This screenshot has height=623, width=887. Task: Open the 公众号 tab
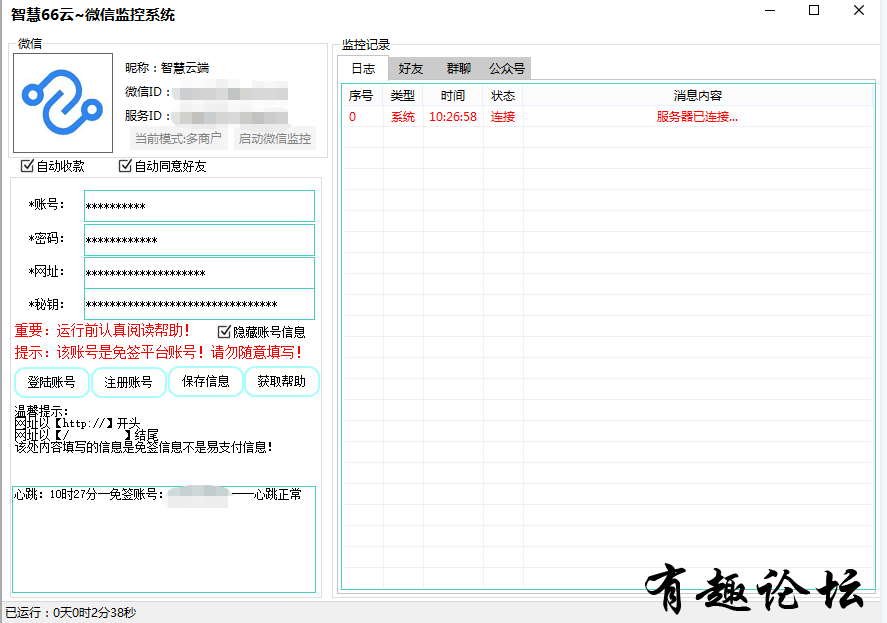(507, 68)
